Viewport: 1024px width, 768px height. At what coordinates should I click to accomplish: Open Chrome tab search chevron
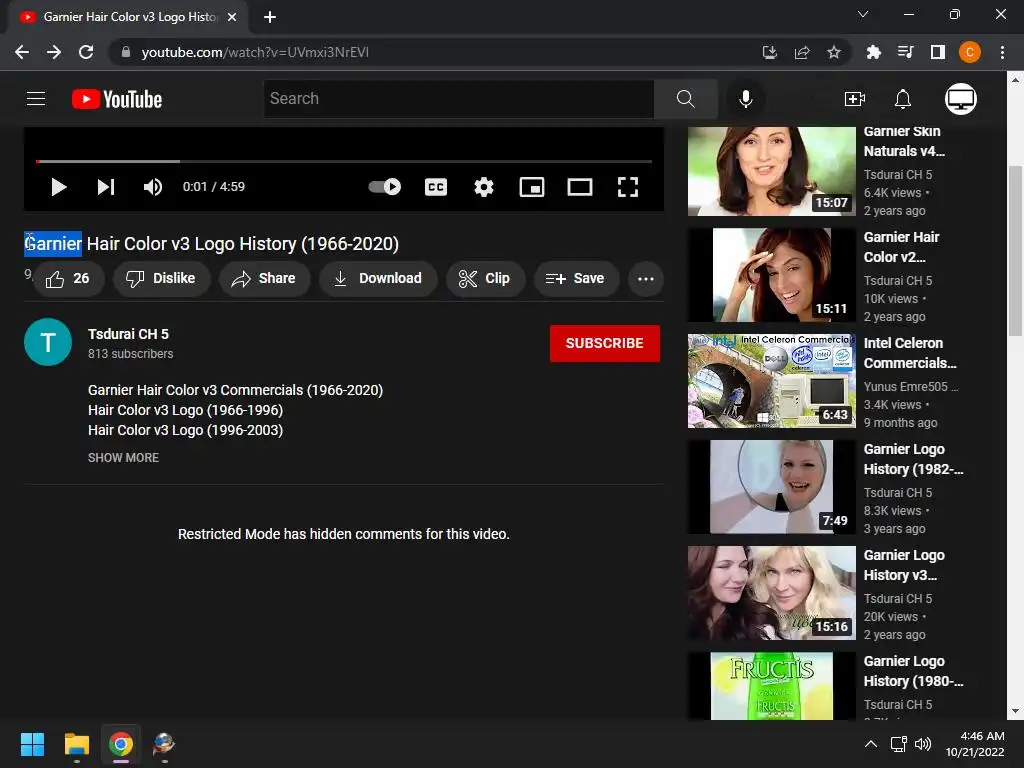863,14
